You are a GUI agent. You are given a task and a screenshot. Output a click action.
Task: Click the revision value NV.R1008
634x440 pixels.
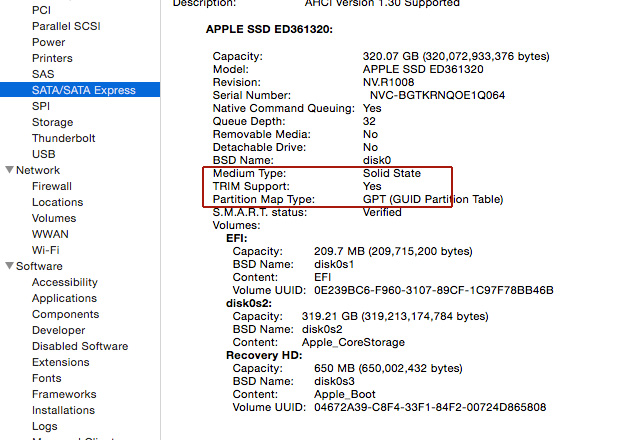point(389,82)
